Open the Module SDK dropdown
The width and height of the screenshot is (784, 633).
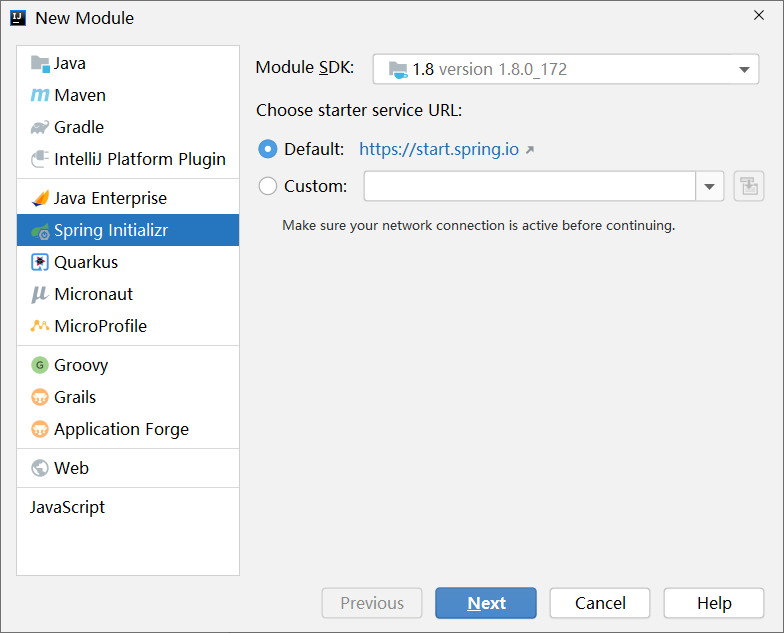[566, 69]
